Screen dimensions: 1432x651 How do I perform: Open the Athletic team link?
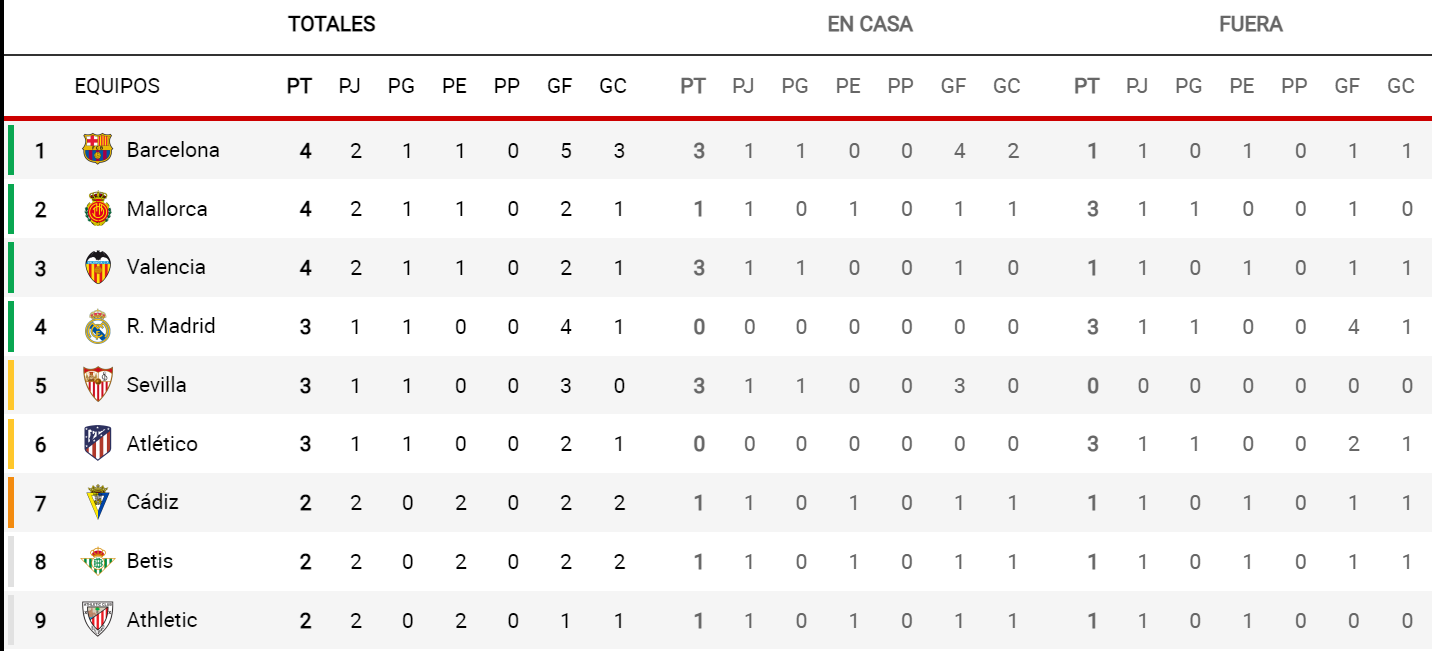pyautogui.click(x=162, y=620)
